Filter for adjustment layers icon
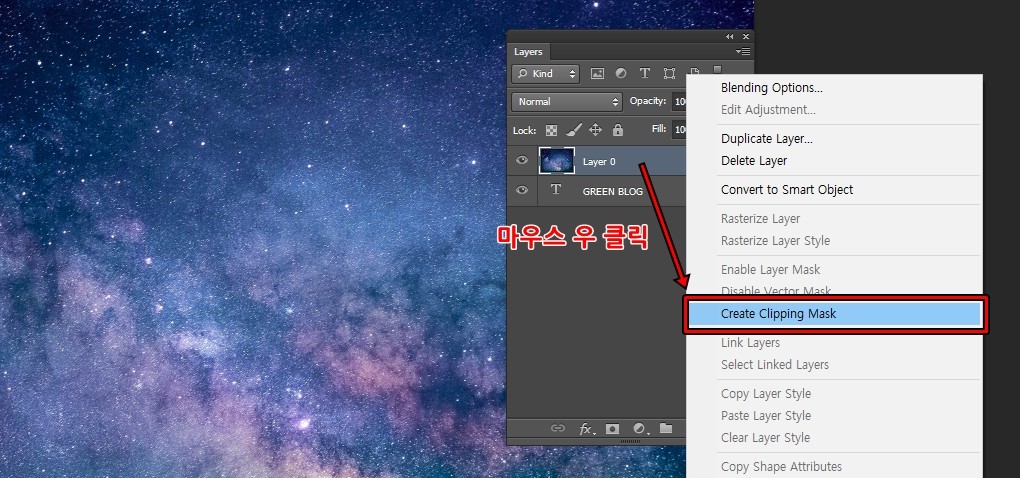1020x478 pixels. coord(621,73)
